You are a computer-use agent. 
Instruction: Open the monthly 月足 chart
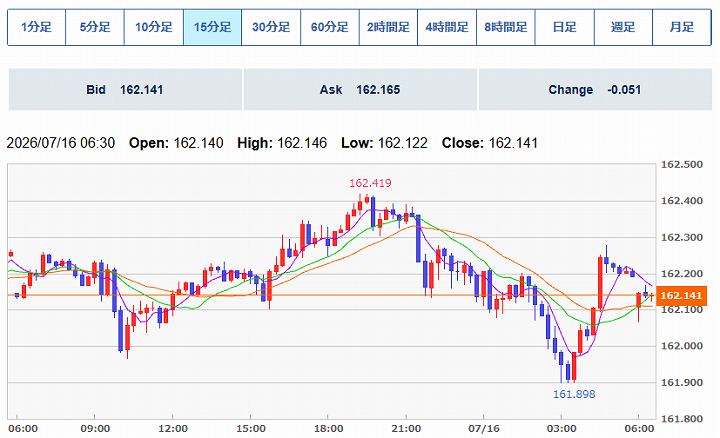click(682, 27)
